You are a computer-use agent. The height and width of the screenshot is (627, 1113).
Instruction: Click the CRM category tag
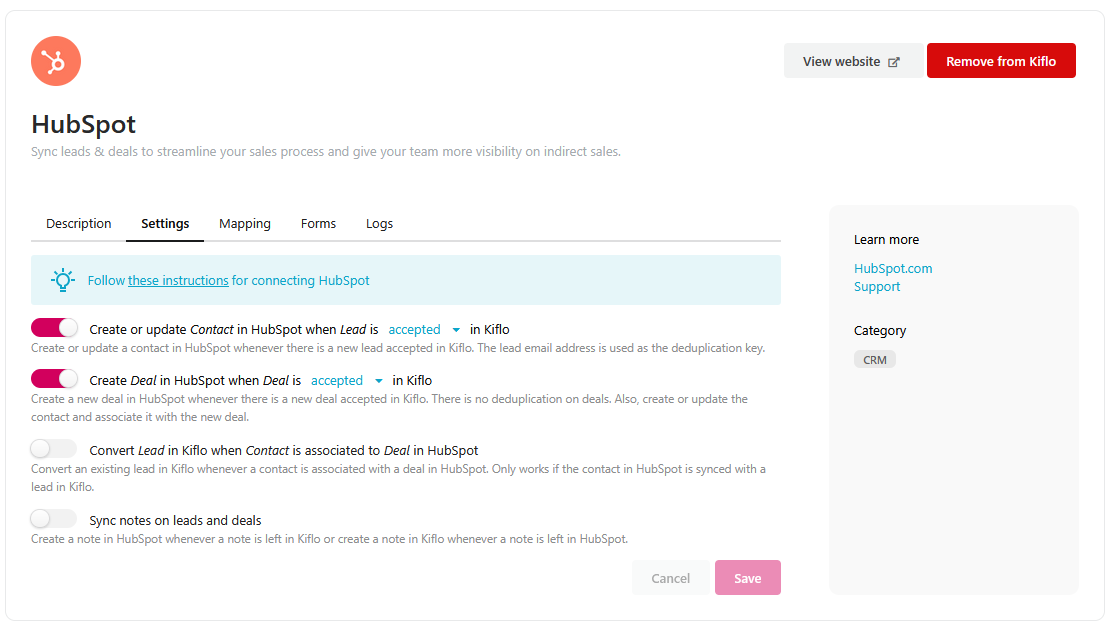874,360
